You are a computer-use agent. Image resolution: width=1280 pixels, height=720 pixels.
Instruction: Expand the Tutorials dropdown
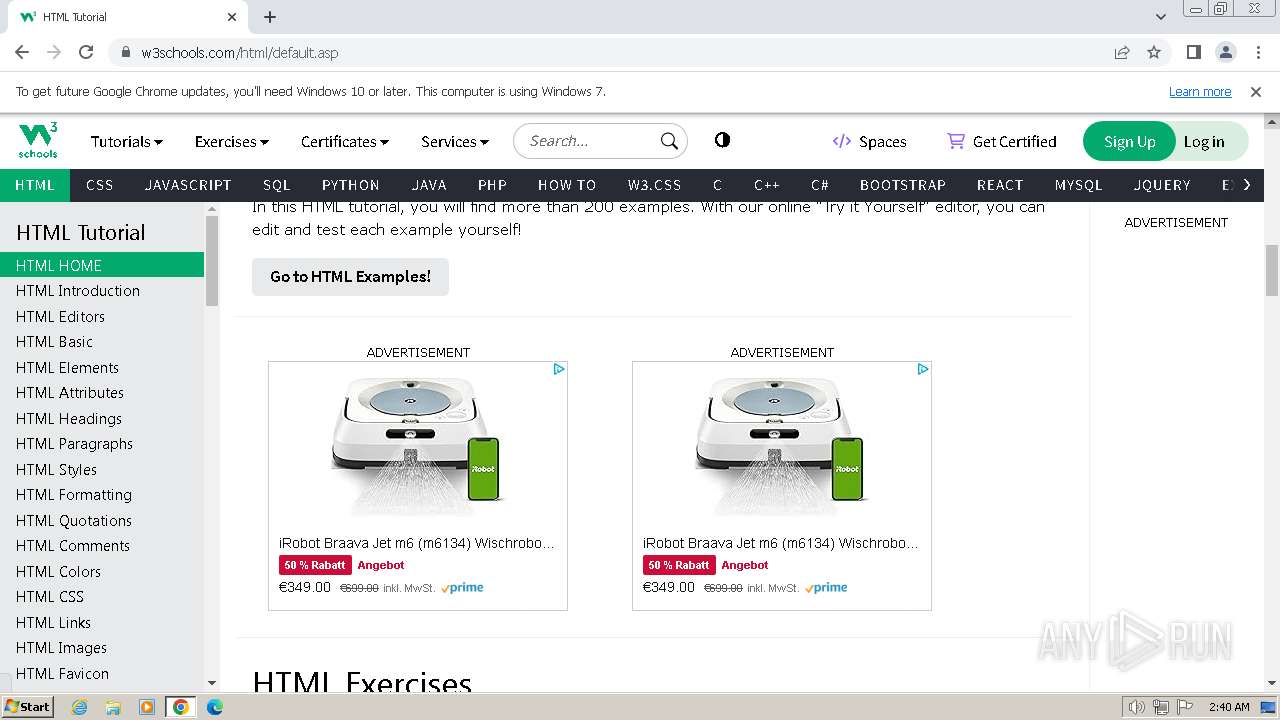pos(127,141)
